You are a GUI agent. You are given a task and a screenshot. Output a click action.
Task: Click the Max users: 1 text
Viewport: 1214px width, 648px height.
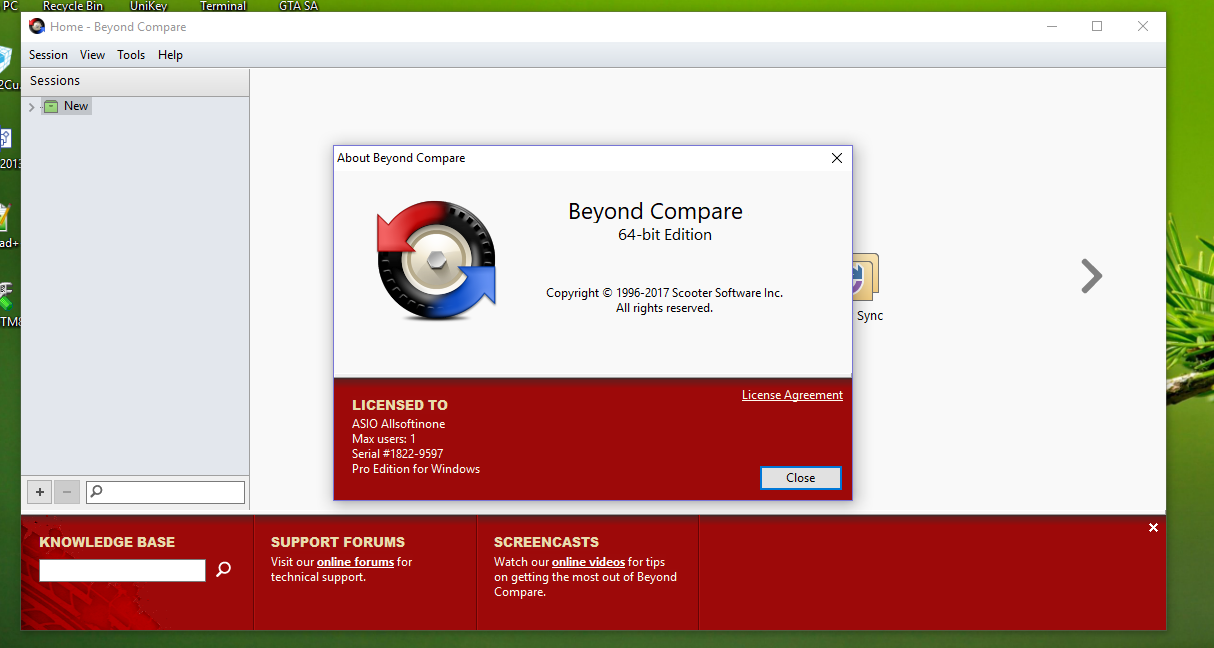point(384,439)
